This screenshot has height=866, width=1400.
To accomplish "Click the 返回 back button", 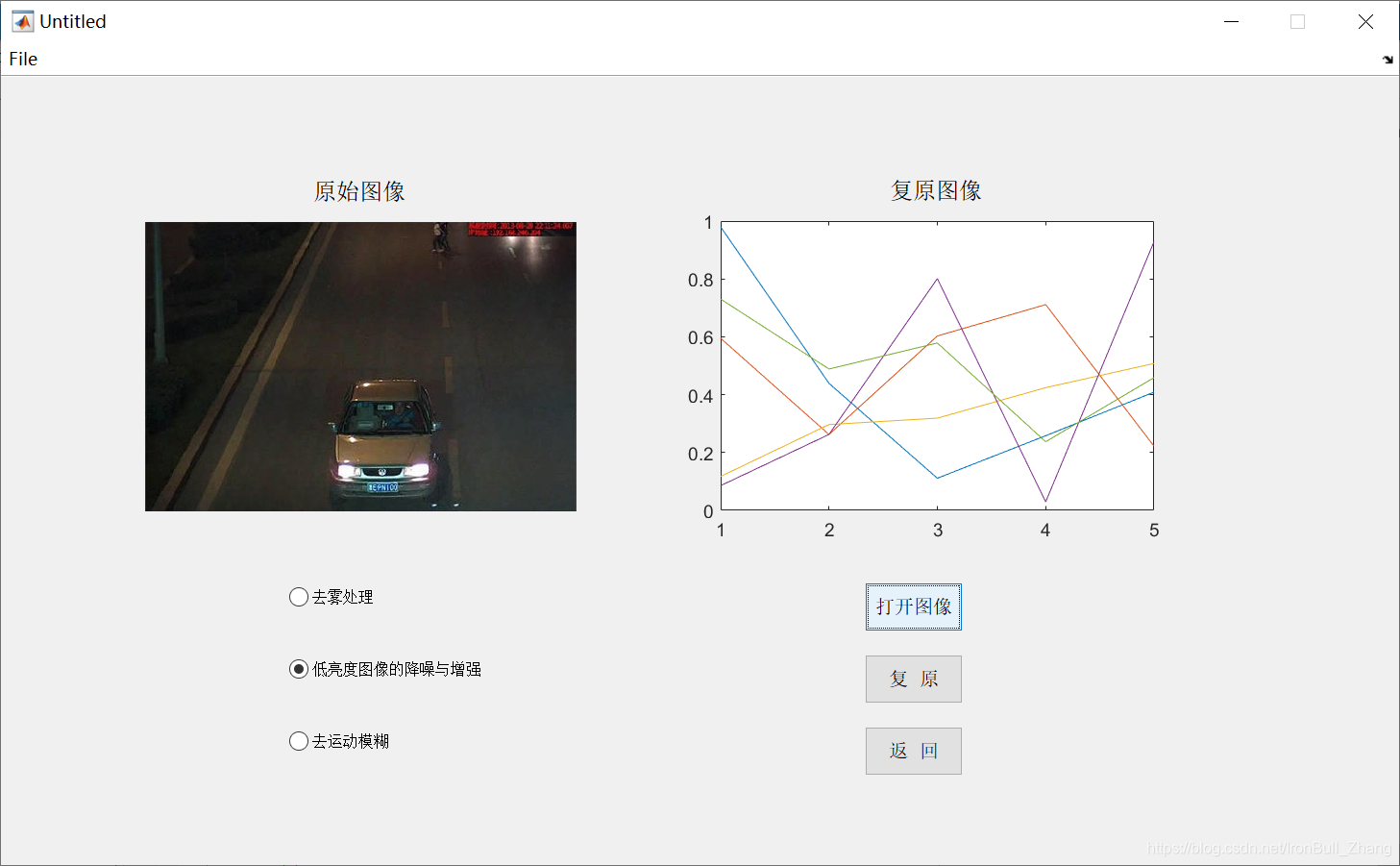I will pos(913,751).
